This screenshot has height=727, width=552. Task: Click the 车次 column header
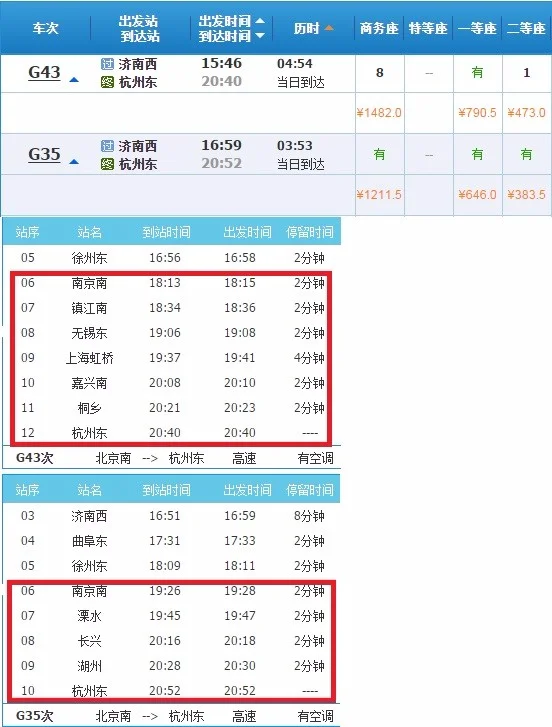click(45, 28)
